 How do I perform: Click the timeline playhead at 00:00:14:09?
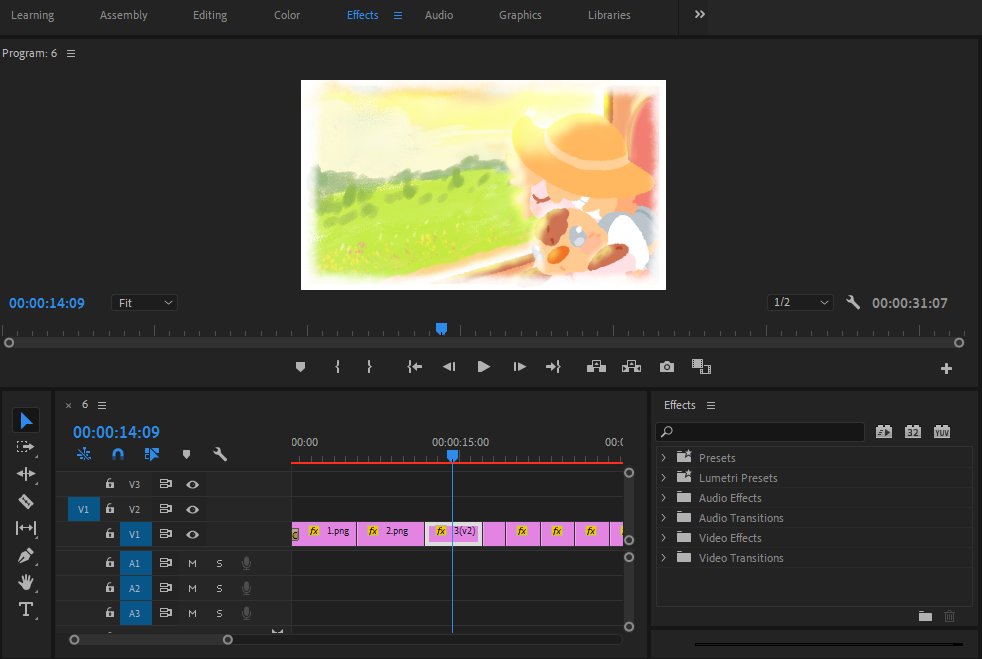point(452,455)
